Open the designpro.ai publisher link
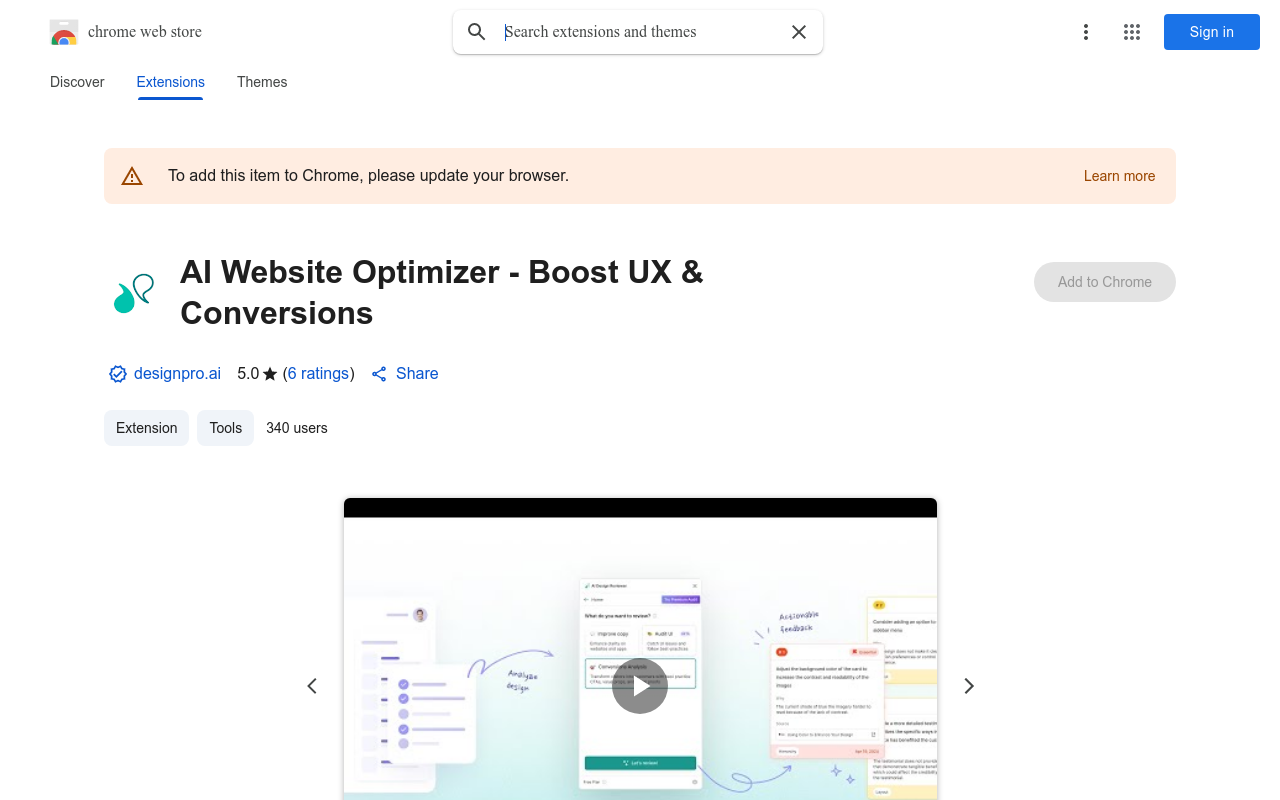This screenshot has width=1280, height=800. point(177,373)
